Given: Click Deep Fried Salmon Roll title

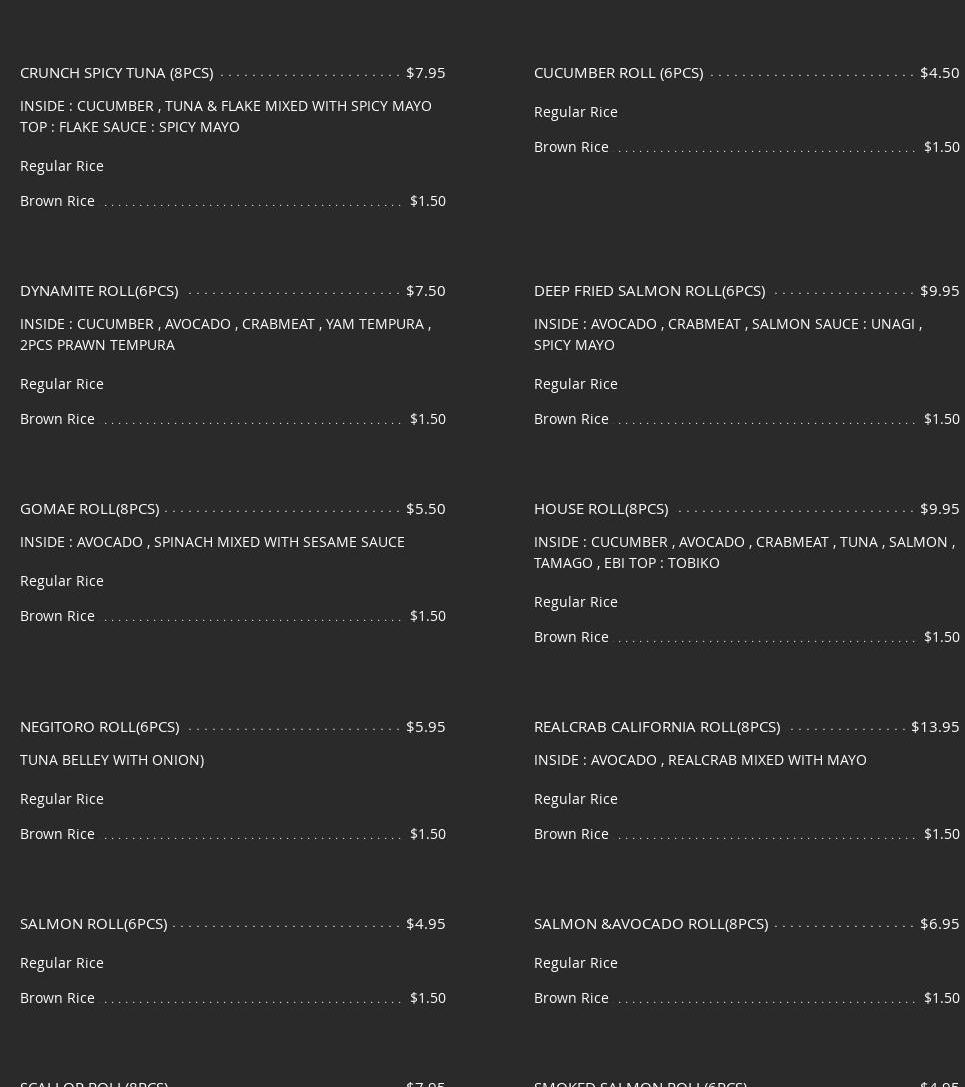Looking at the screenshot, I should tap(649, 290).
